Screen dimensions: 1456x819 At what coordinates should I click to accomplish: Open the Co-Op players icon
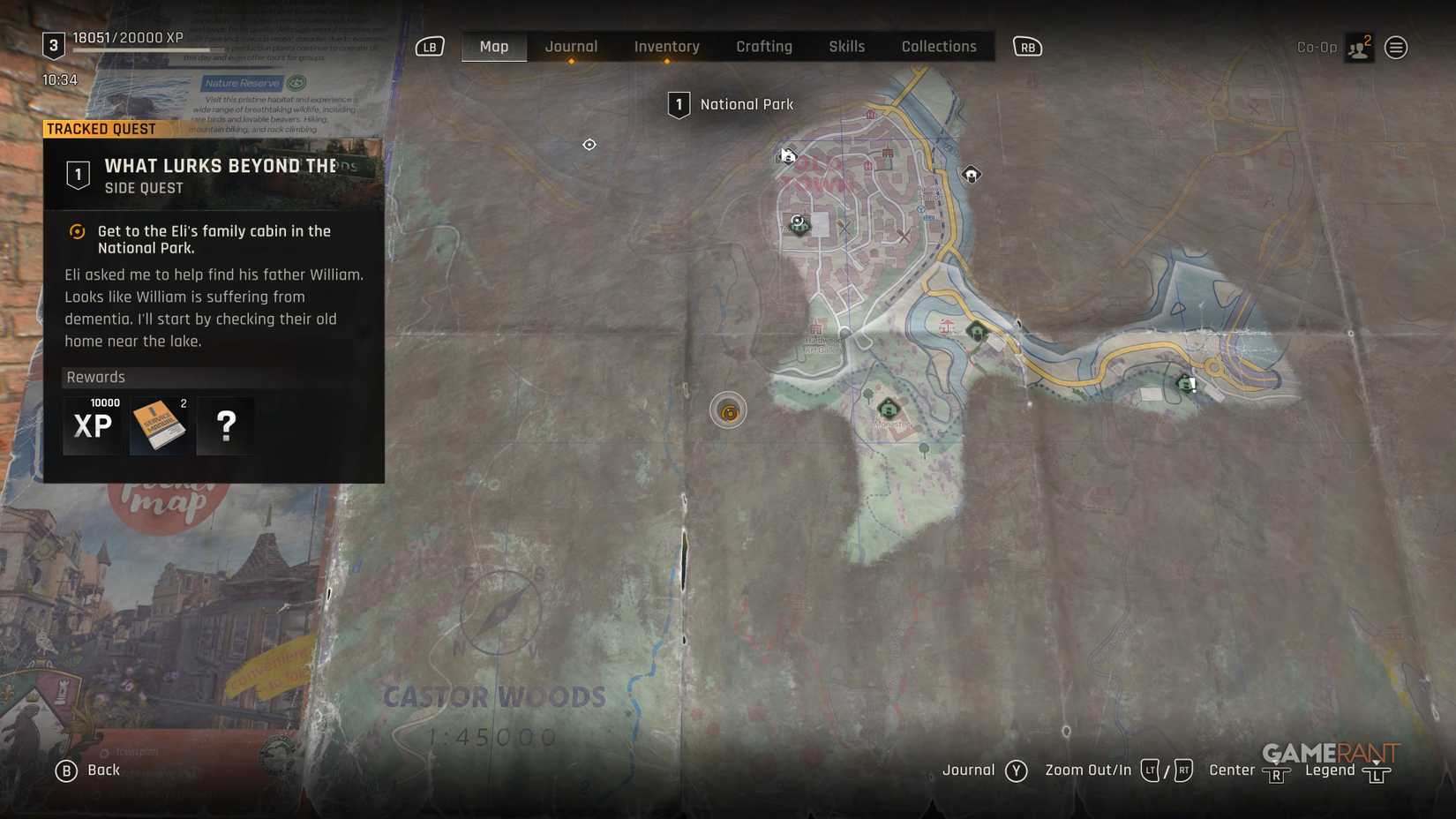pyautogui.click(x=1359, y=48)
